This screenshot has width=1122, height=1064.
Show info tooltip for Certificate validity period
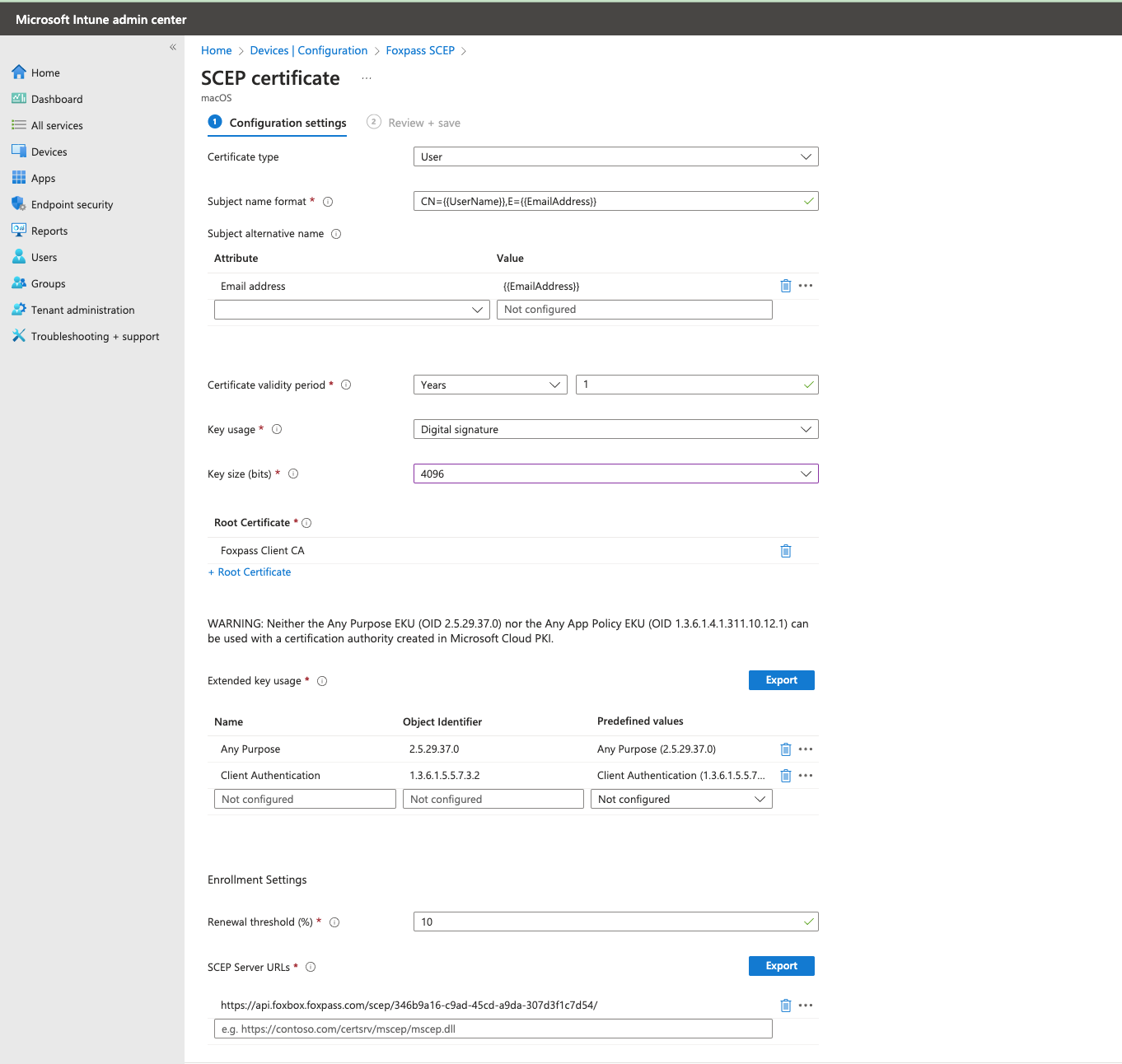[x=346, y=385]
